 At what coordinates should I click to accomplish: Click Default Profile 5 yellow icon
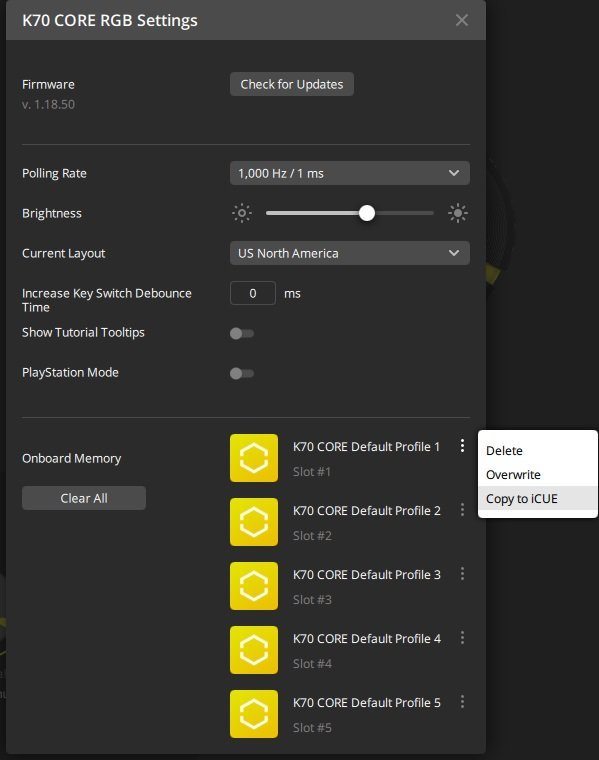click(254, 714)
